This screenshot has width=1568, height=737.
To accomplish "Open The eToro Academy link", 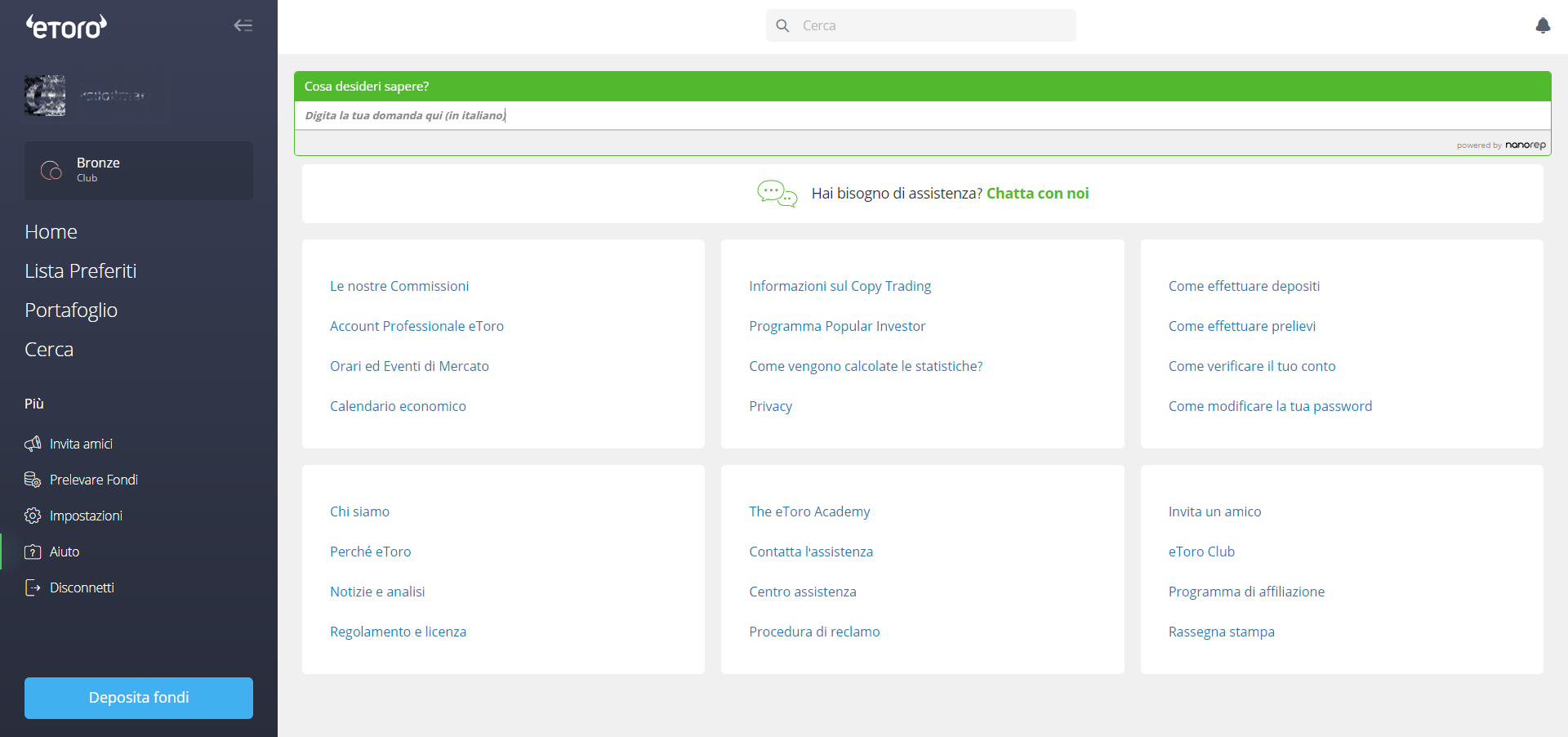I will [809, 511].
